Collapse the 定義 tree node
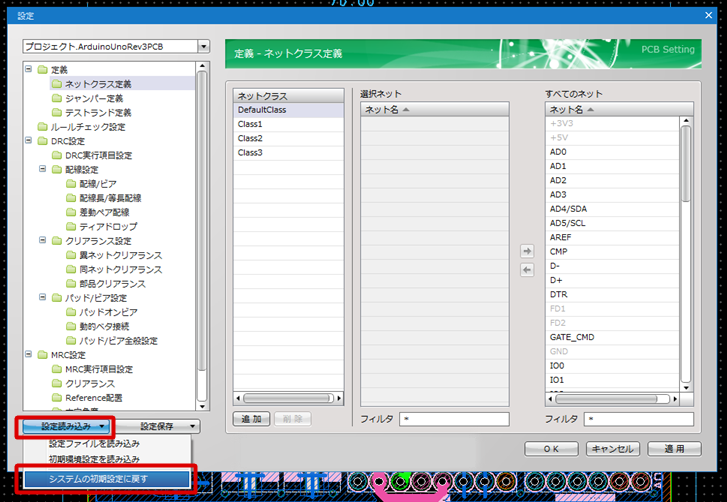The image size is (727, 502). pyautogui.click(x=28, y=69)
